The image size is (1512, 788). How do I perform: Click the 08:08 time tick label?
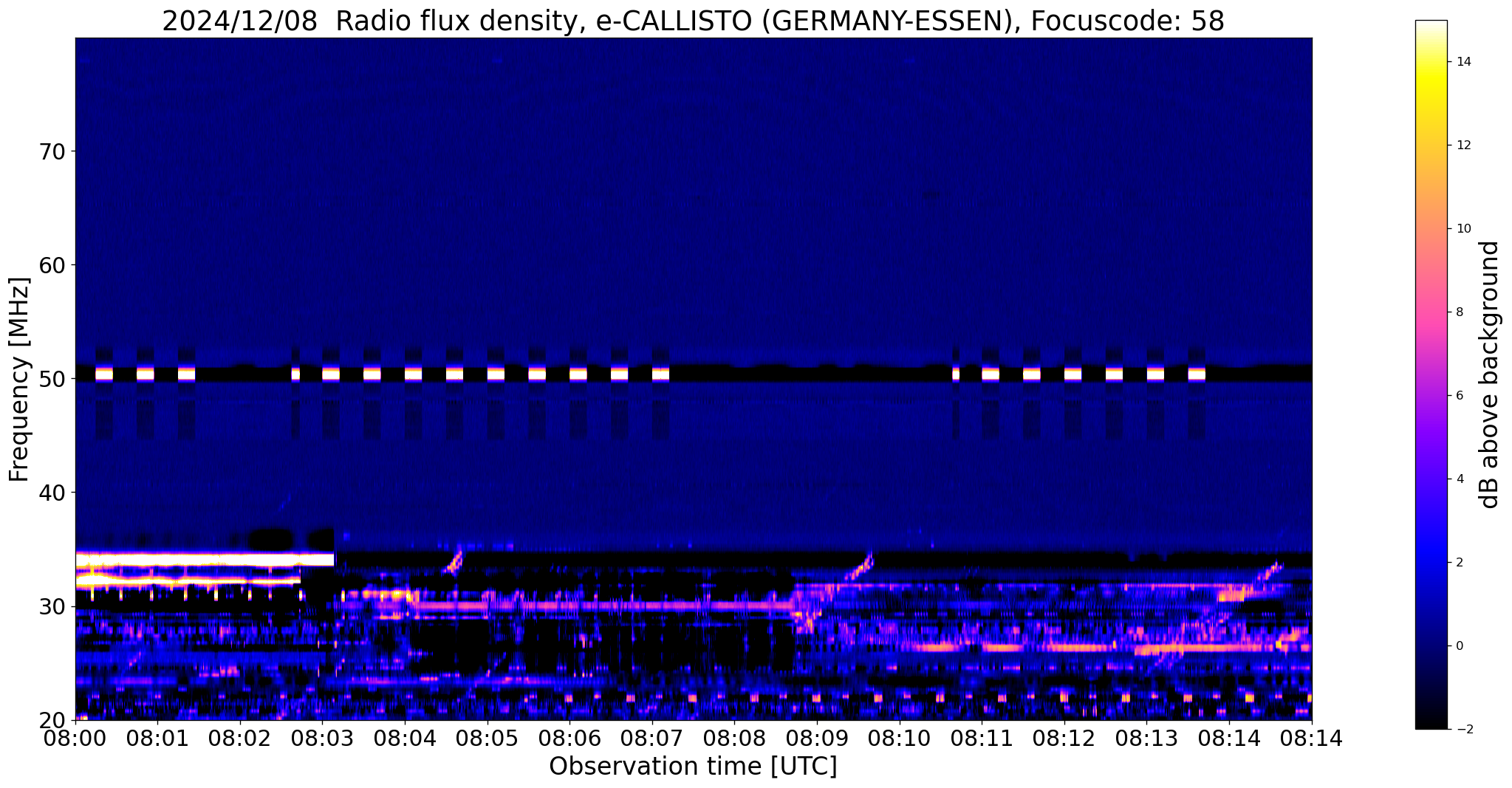click(x=734, y=738)
